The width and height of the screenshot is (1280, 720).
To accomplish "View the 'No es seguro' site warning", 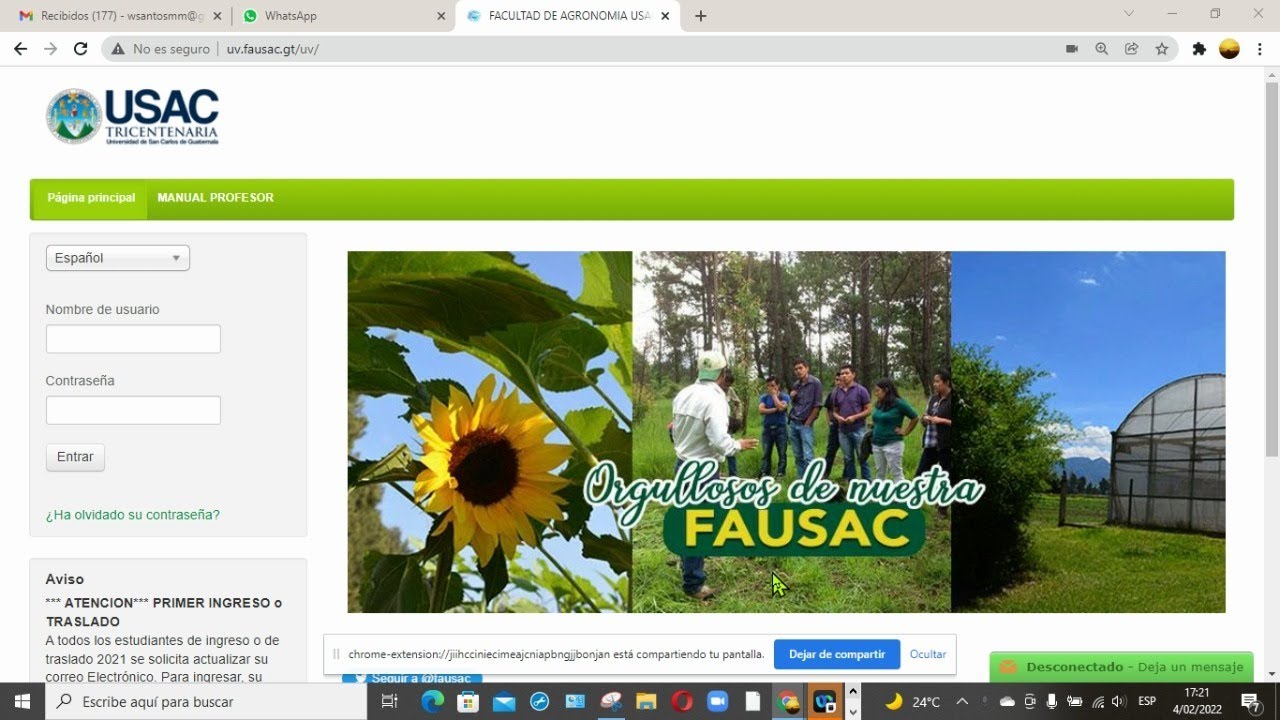I will (160, 49).
